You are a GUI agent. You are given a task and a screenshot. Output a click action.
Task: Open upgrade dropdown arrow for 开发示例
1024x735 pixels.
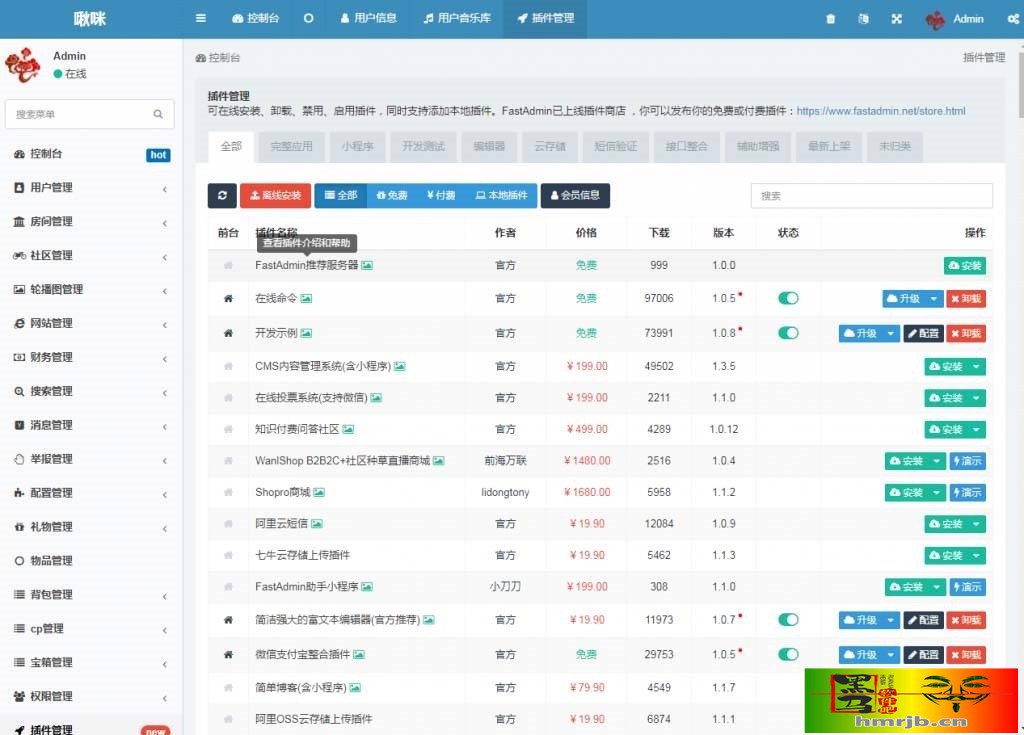point(891,333)
